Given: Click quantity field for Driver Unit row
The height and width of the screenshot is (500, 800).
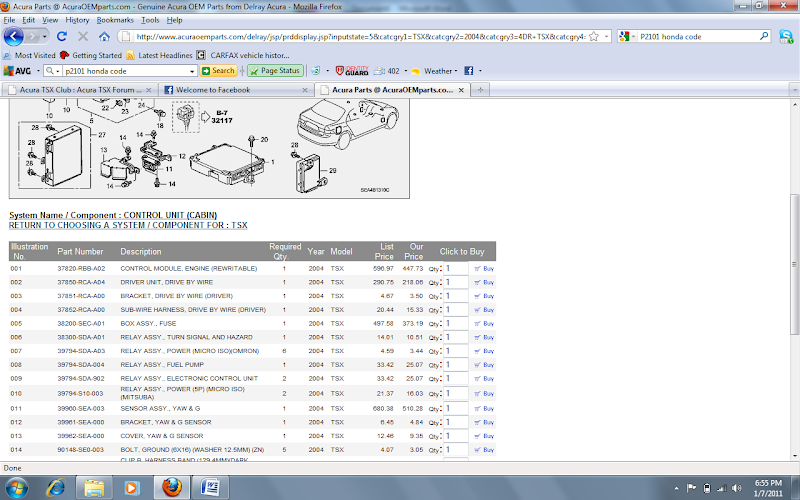Looking at the screenshot, I should click(456, 282).
